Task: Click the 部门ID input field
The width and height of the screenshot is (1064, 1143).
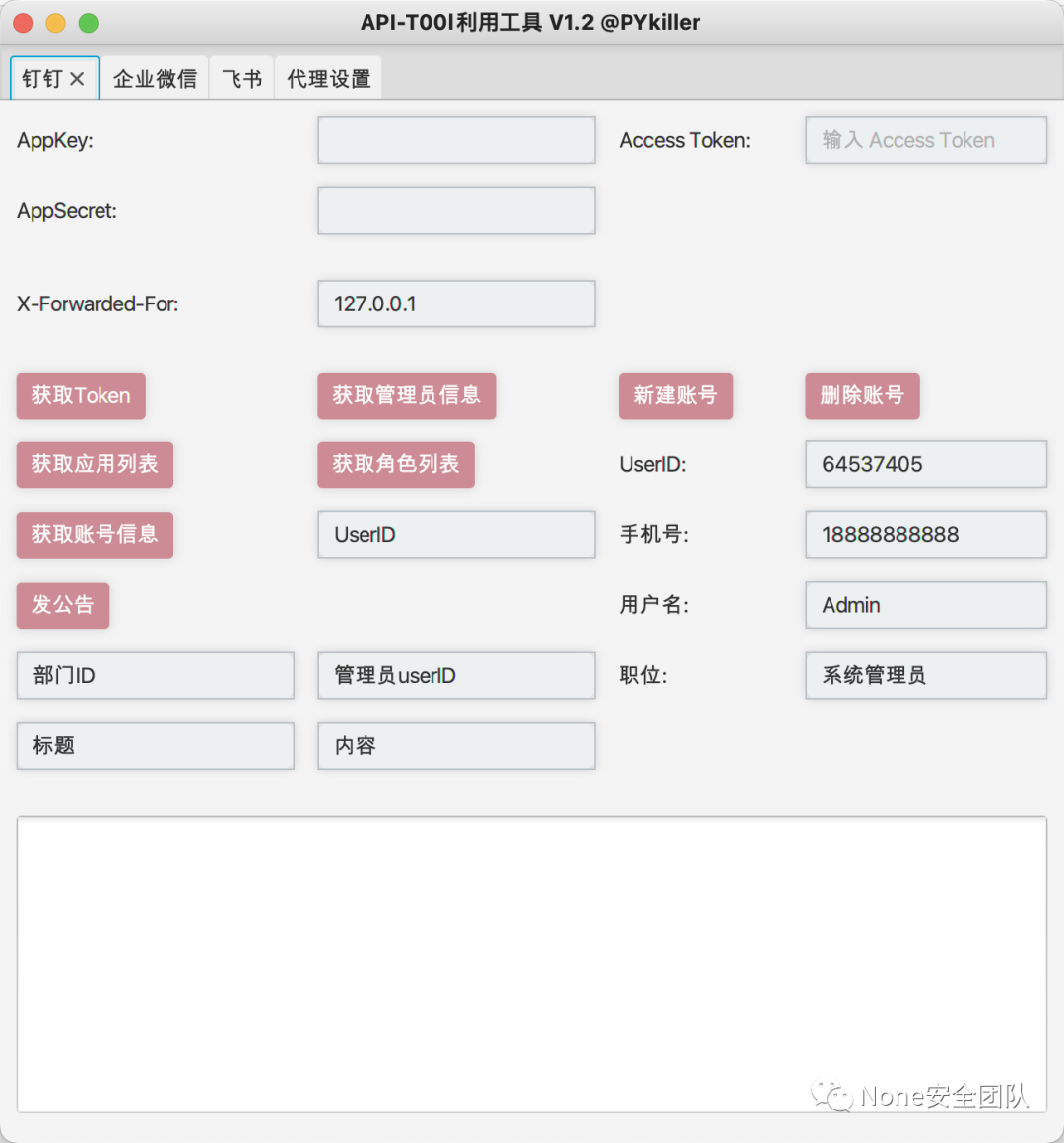Action: pyautogui.click(x=156, y=676)
